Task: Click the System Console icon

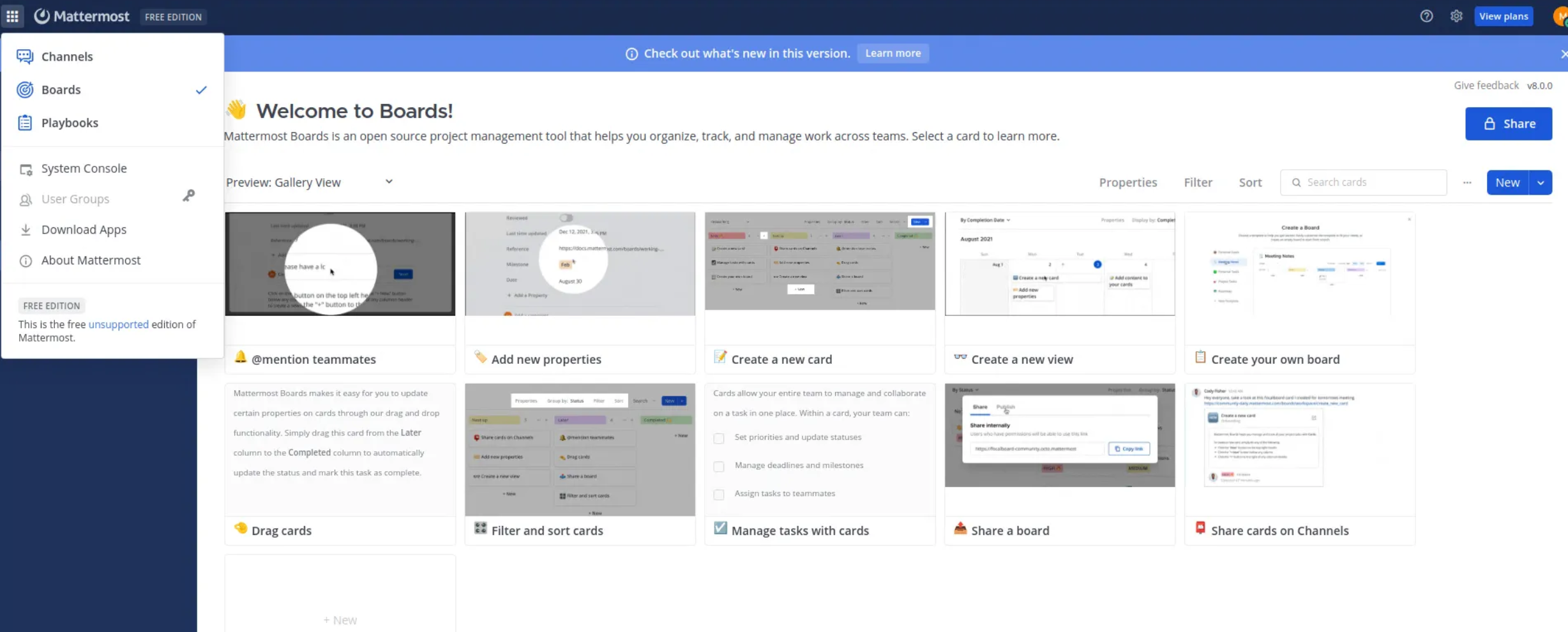Action: pos(26,169)
